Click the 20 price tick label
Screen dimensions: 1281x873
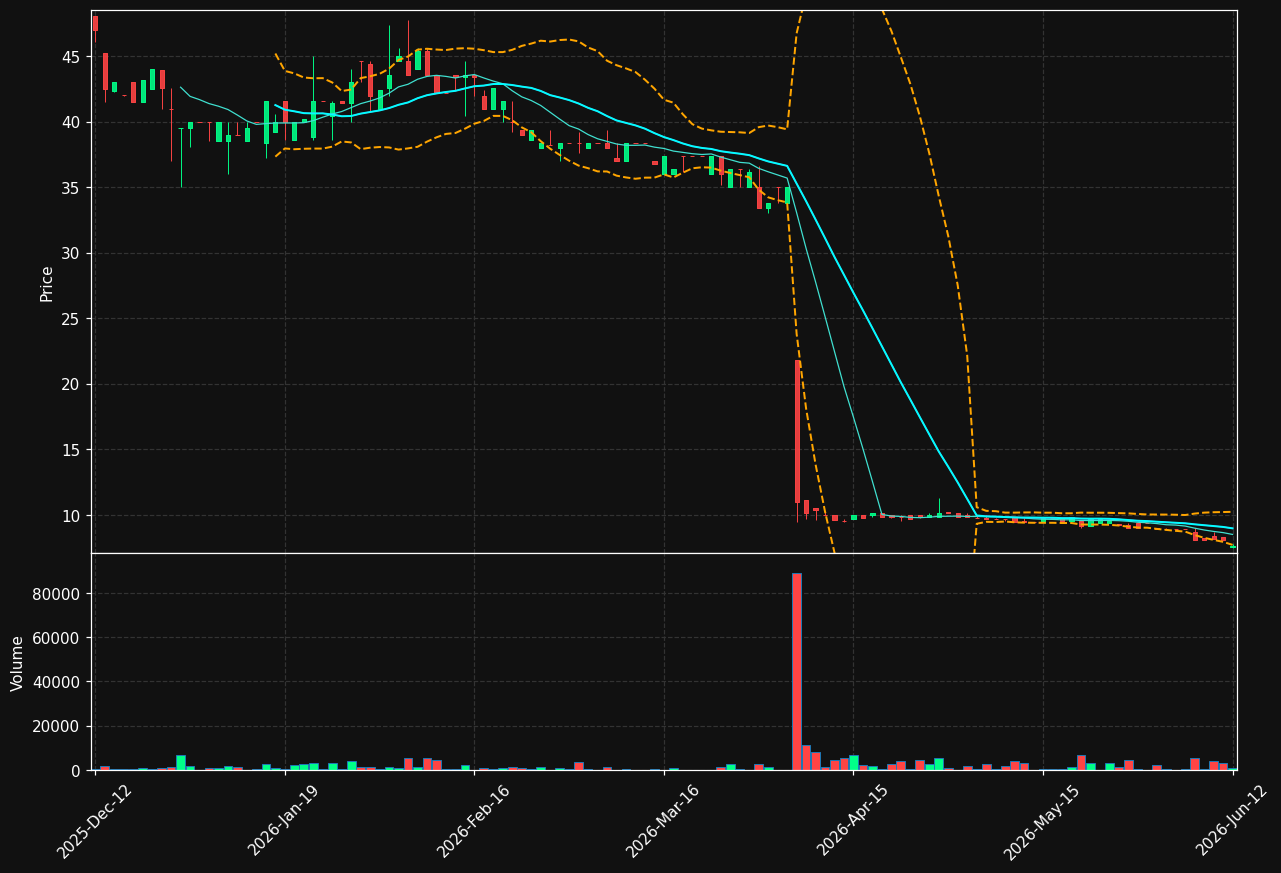72,385
